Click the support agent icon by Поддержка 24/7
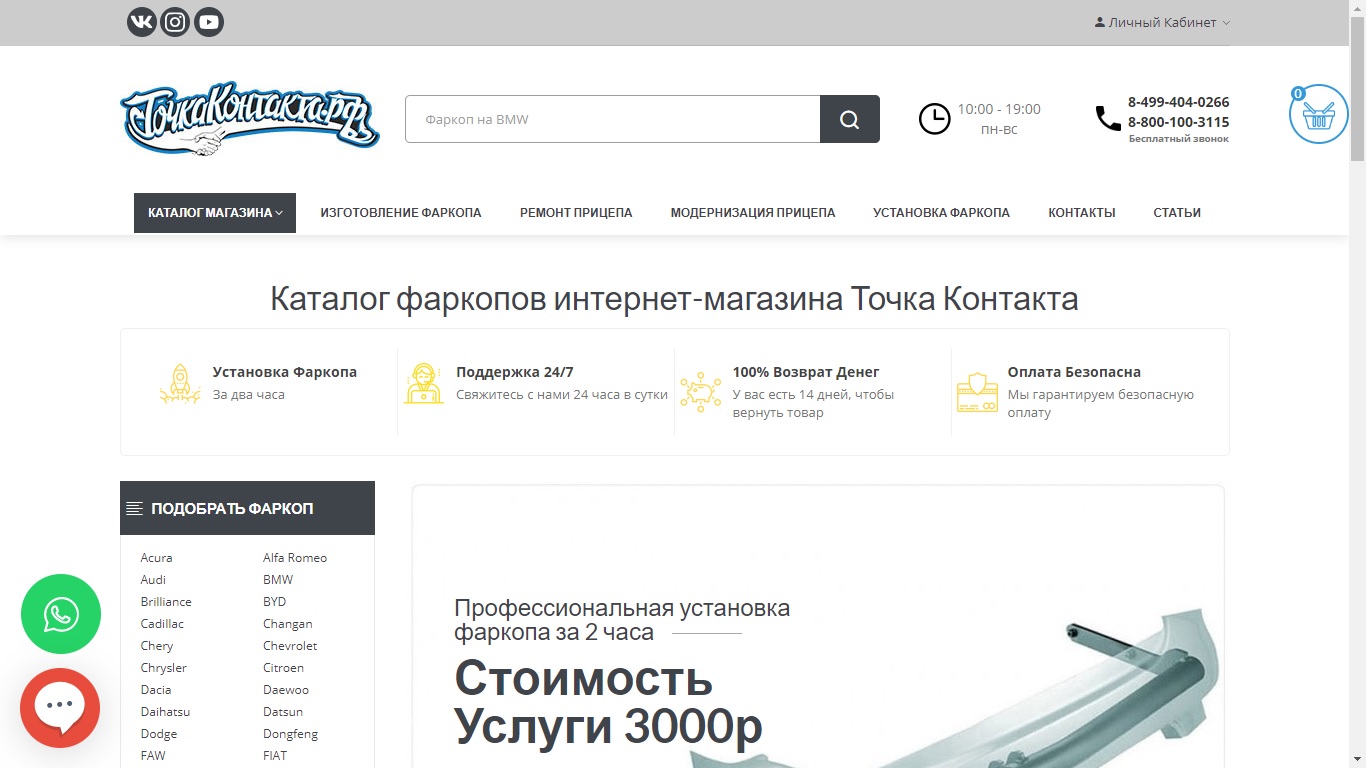Viewport: 1366px width, 768px height. pyautogui.click(x=424, y=383)
